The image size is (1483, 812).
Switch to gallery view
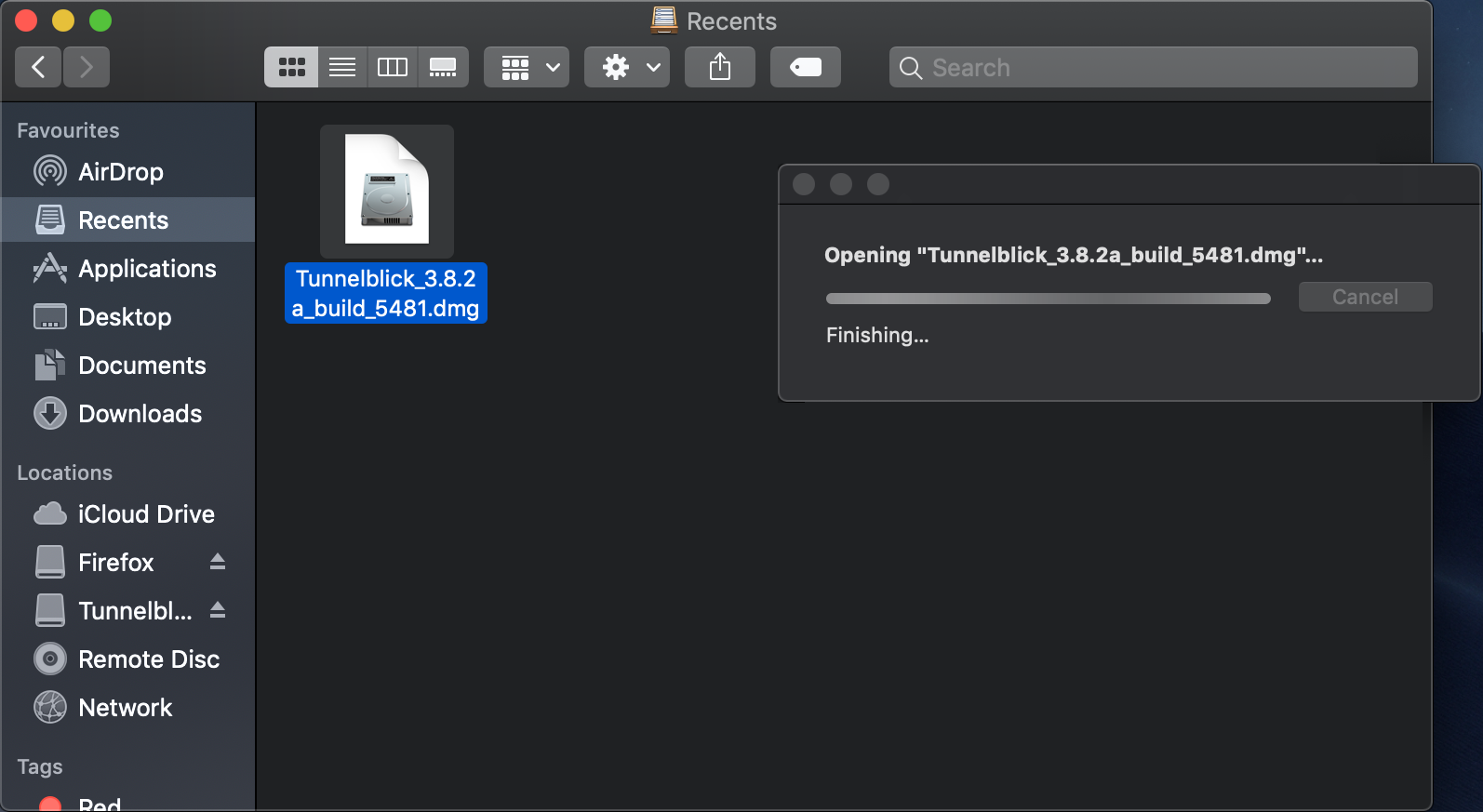tap(443, 67)
